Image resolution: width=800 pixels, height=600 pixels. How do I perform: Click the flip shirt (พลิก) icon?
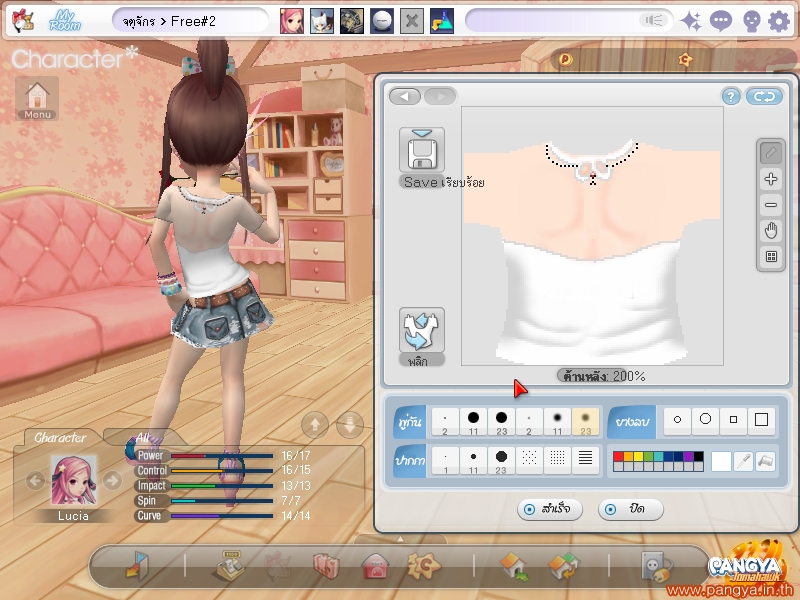421,330
